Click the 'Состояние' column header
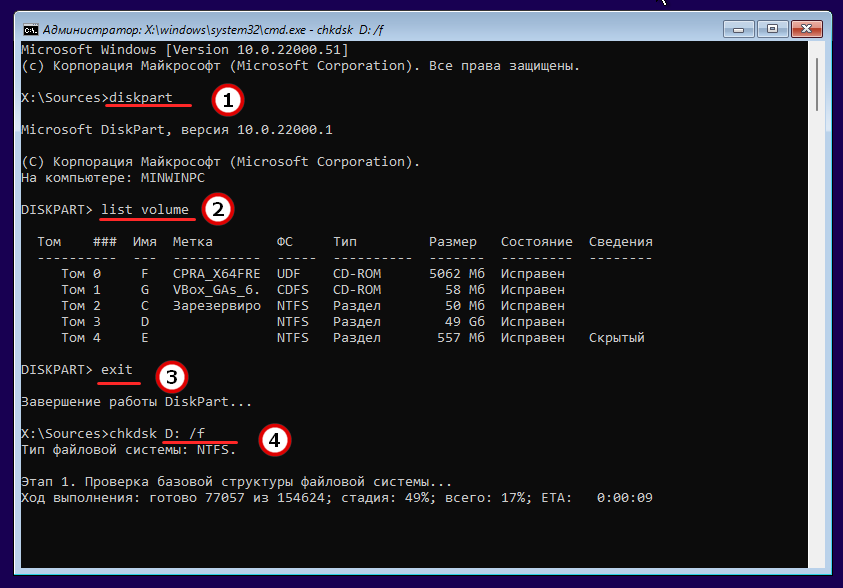This screenshot has height=588, width=843. click(537, 242)
